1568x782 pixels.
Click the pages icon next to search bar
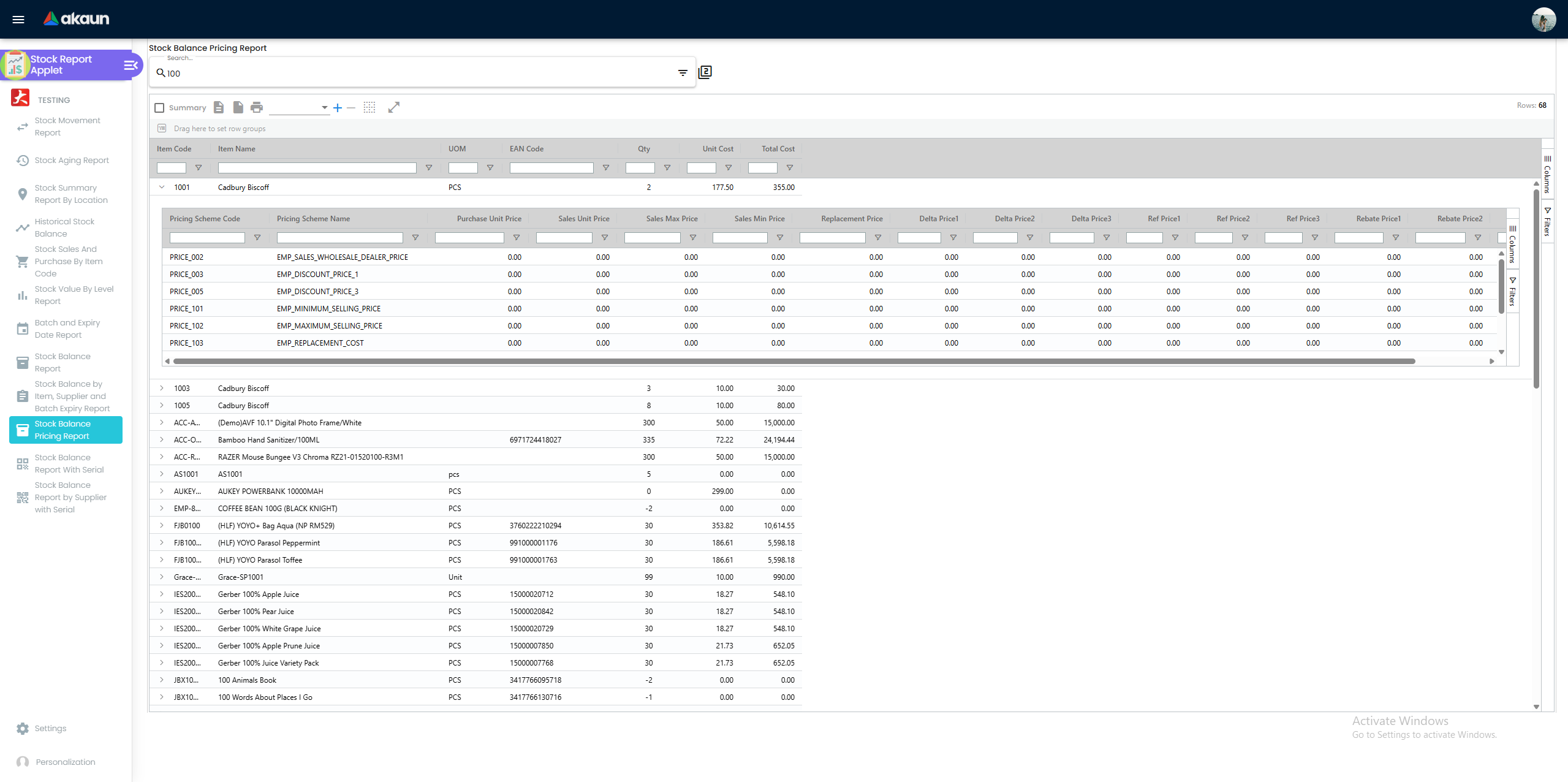pos(705,72)
